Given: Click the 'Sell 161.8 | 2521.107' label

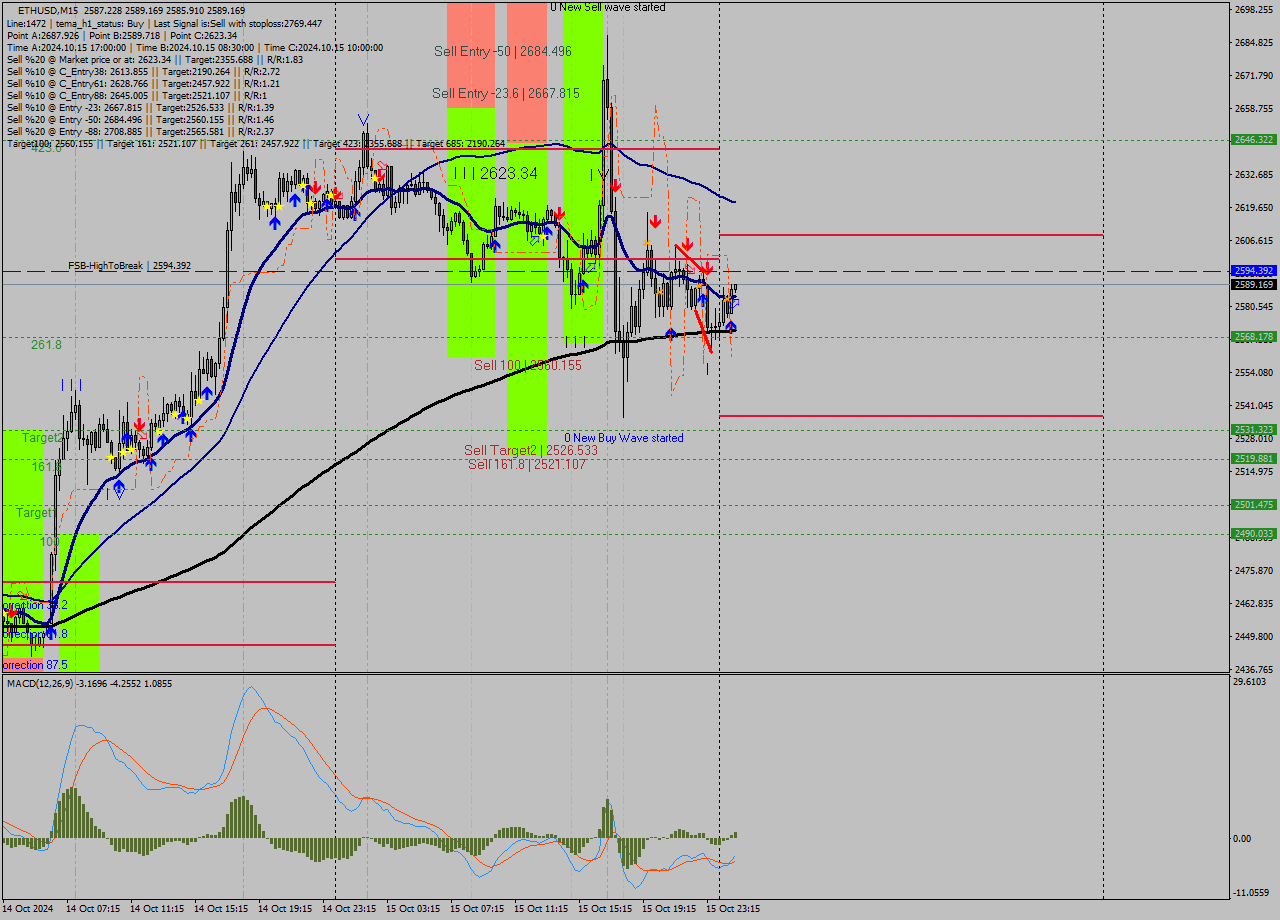Looking at the screenshot, I should pos(527,464).
